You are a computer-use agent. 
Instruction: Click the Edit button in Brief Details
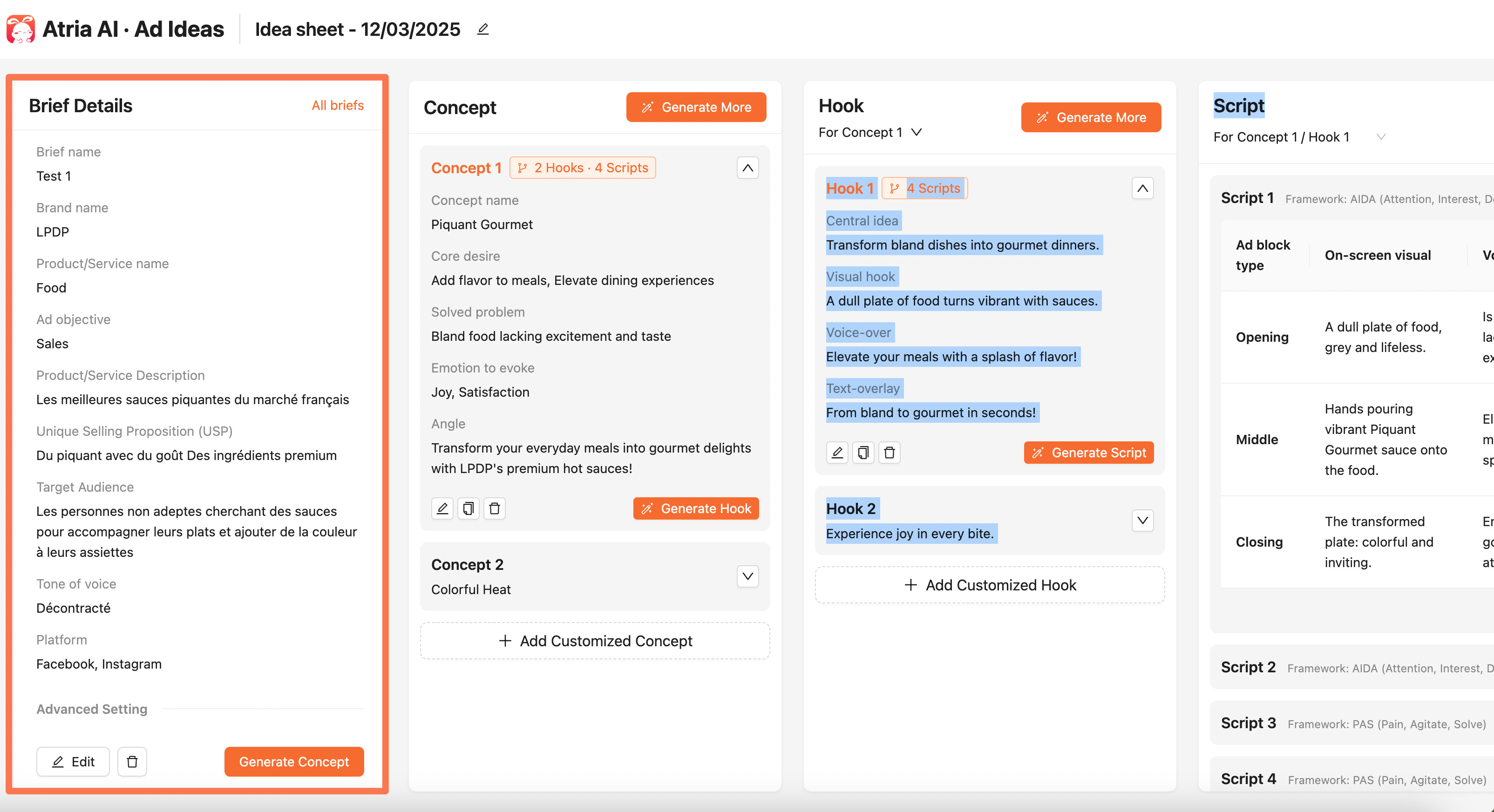(73, 762)
